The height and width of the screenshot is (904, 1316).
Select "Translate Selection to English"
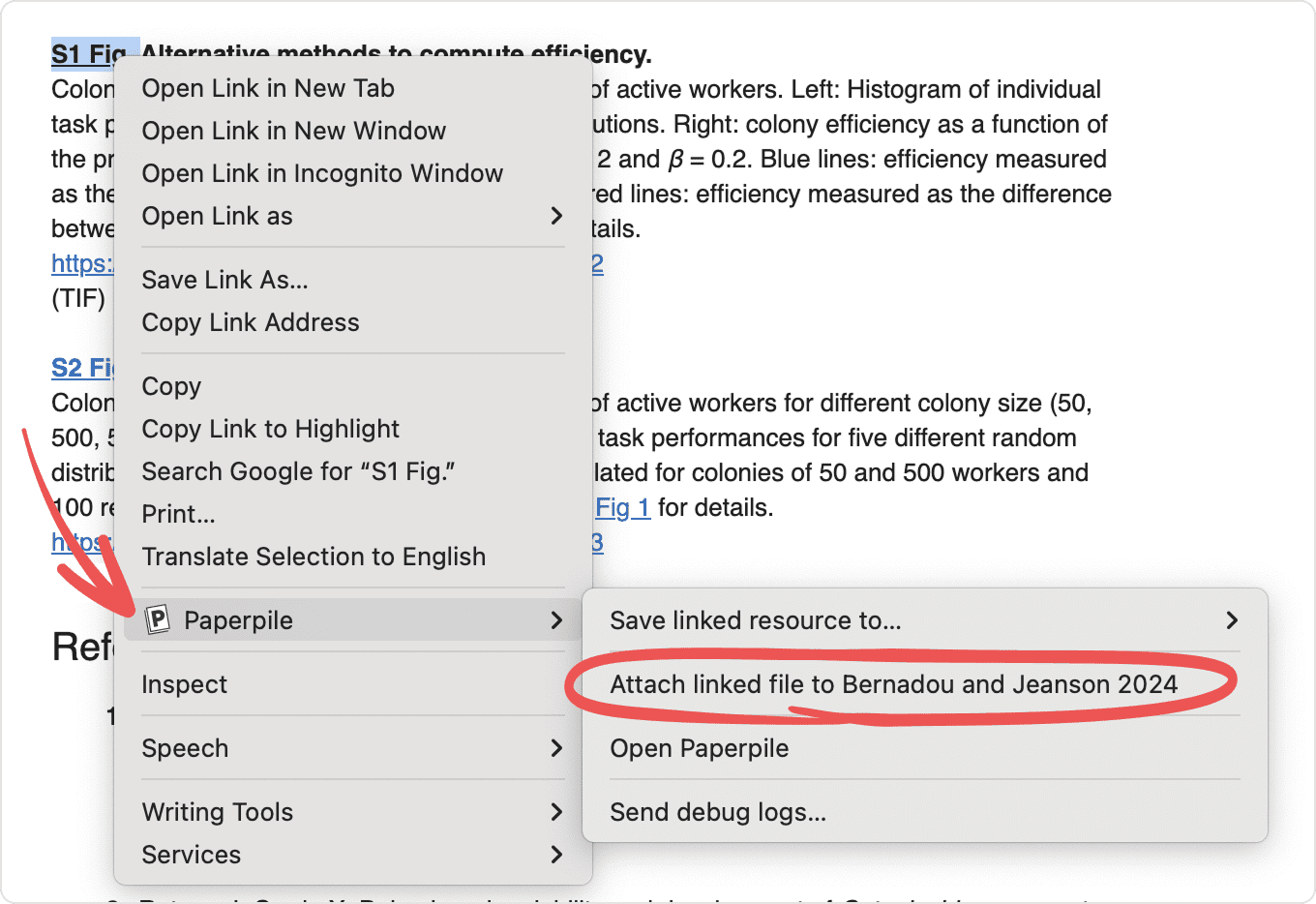(314, 557)
